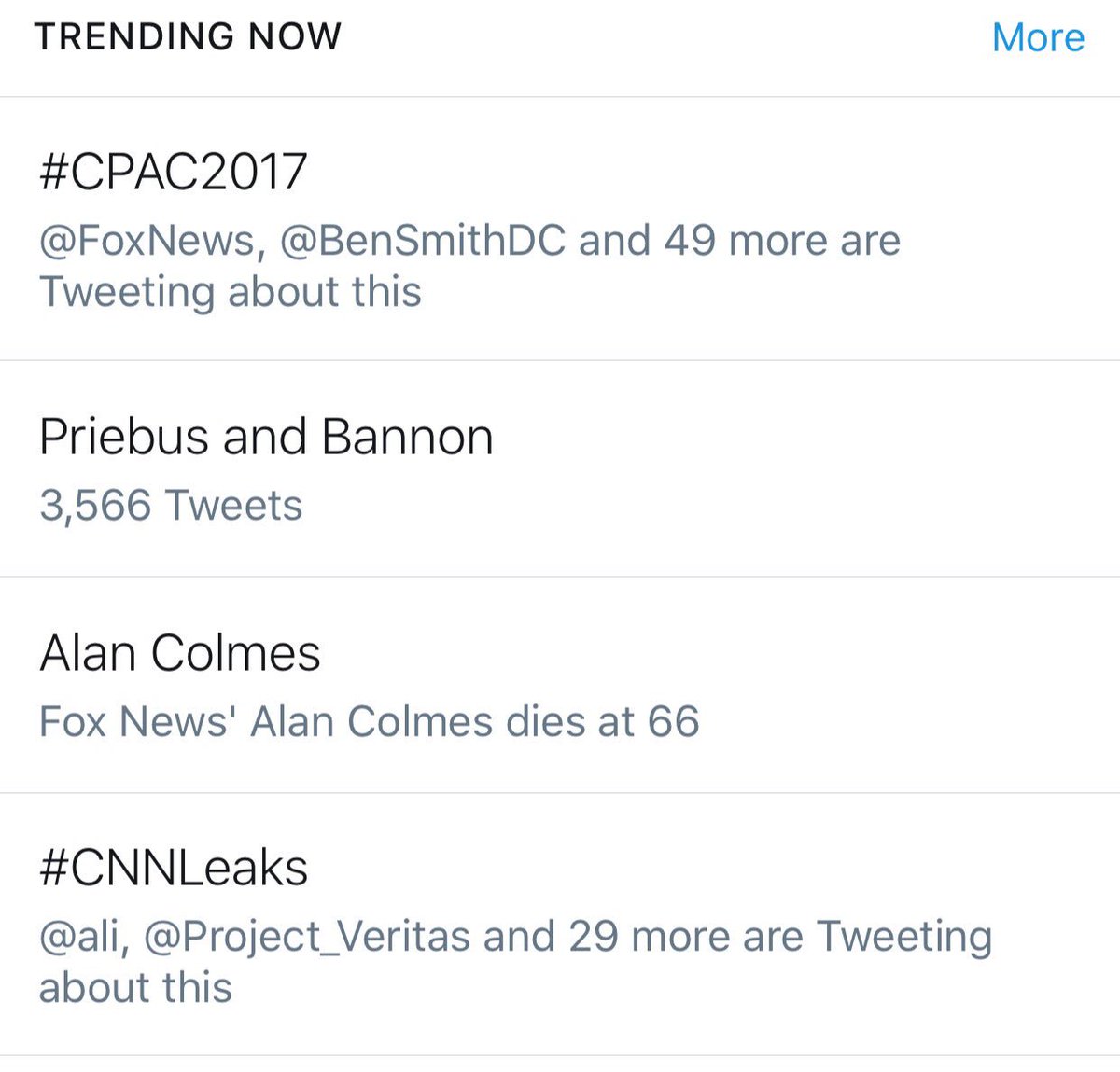This screenshot has height=1072, width=1120.
Task: Select the @FoxNews mention under #CPAC2017
Action: pyautogui.click(x=147, y=241)
